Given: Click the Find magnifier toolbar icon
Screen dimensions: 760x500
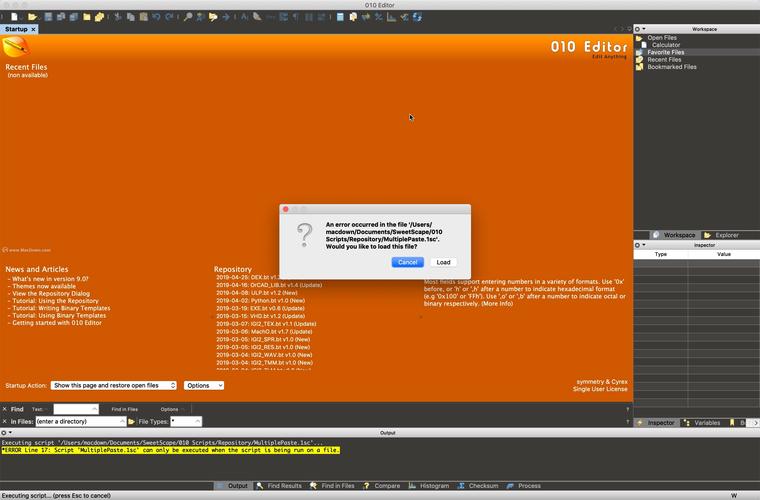Looking at the screenshot, I should [x=188, y=17].
